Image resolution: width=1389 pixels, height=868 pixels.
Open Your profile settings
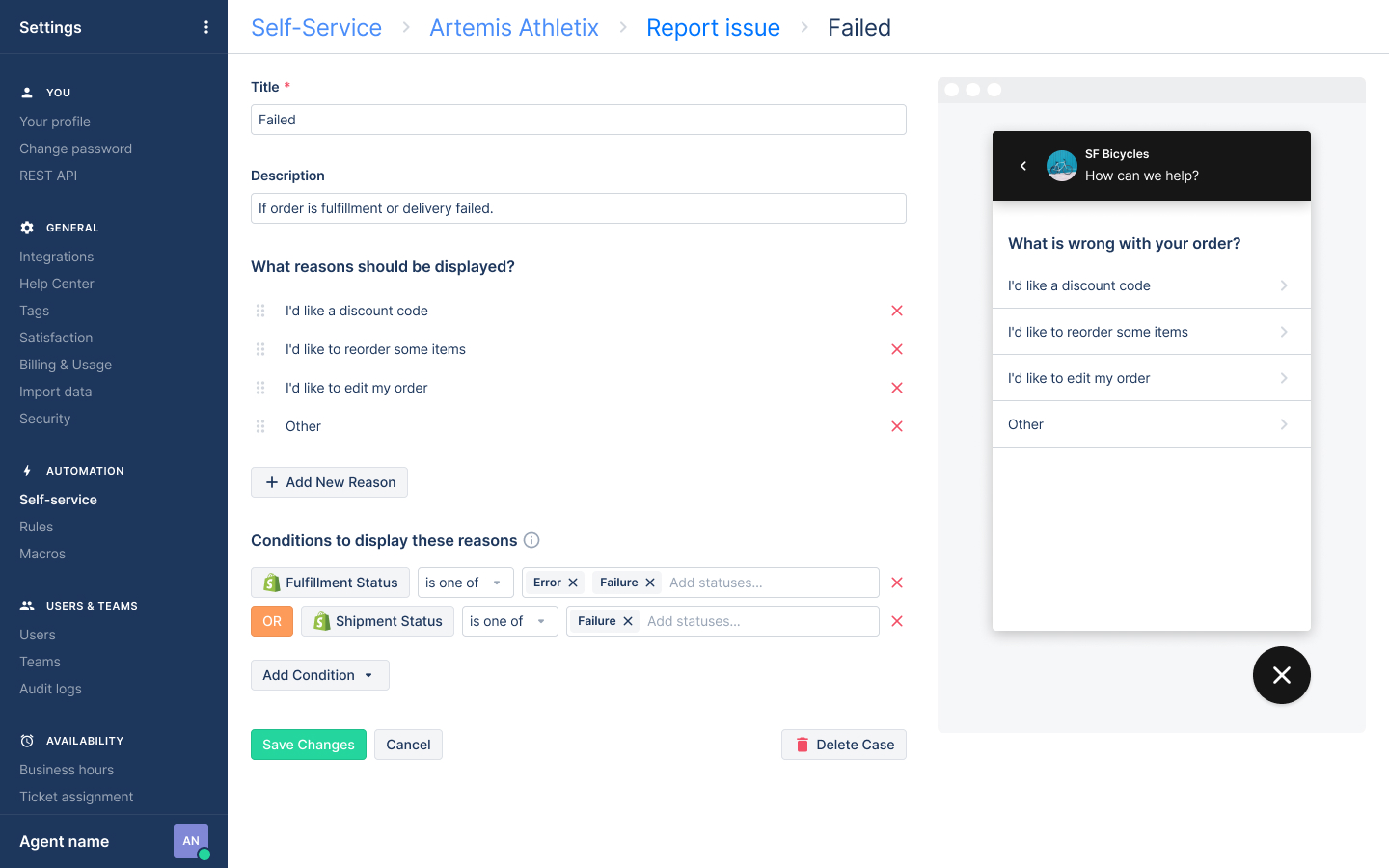(55, 122)
